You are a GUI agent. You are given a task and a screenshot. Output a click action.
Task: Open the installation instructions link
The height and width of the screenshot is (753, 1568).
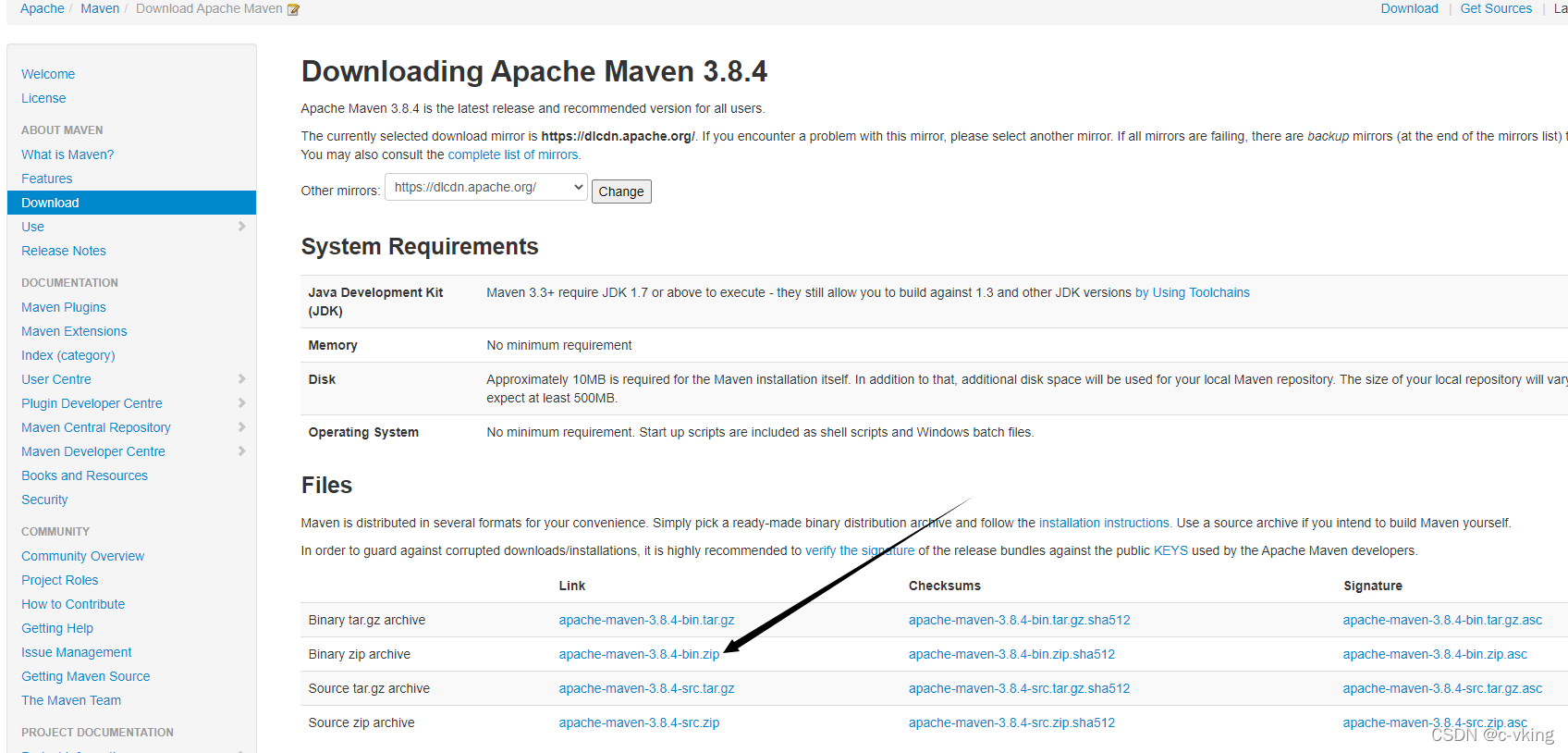(x=1105, y=523)
